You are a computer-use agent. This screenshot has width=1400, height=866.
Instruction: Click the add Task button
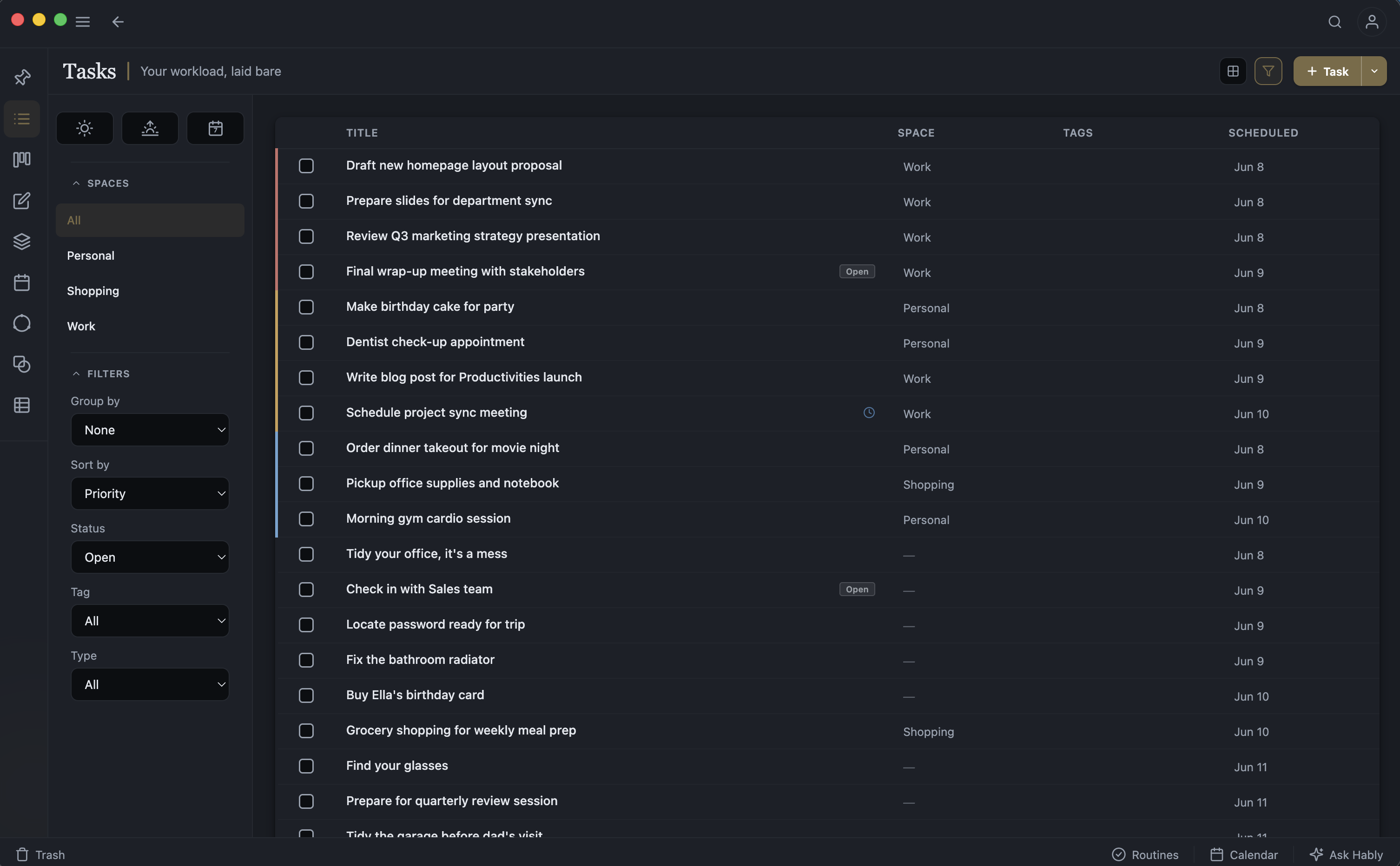tap(1327, 71)
